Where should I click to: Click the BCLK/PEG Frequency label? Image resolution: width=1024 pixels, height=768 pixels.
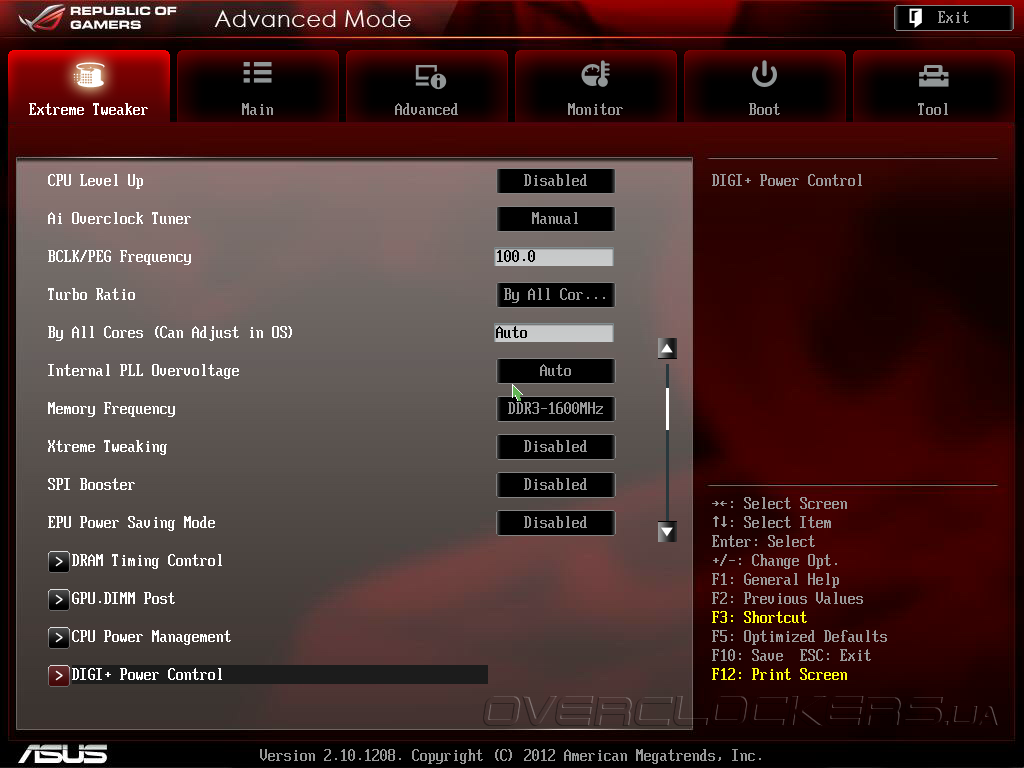120,257
